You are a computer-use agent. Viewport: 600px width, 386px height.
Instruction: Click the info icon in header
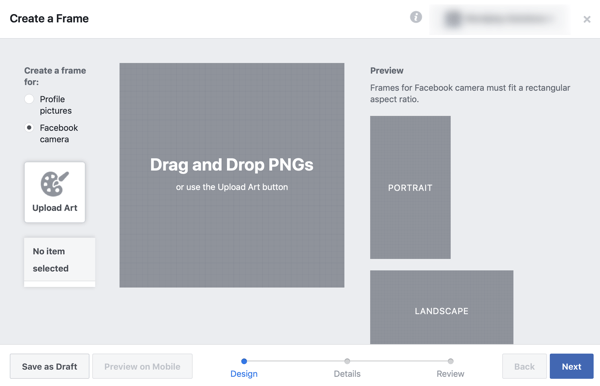416,17
